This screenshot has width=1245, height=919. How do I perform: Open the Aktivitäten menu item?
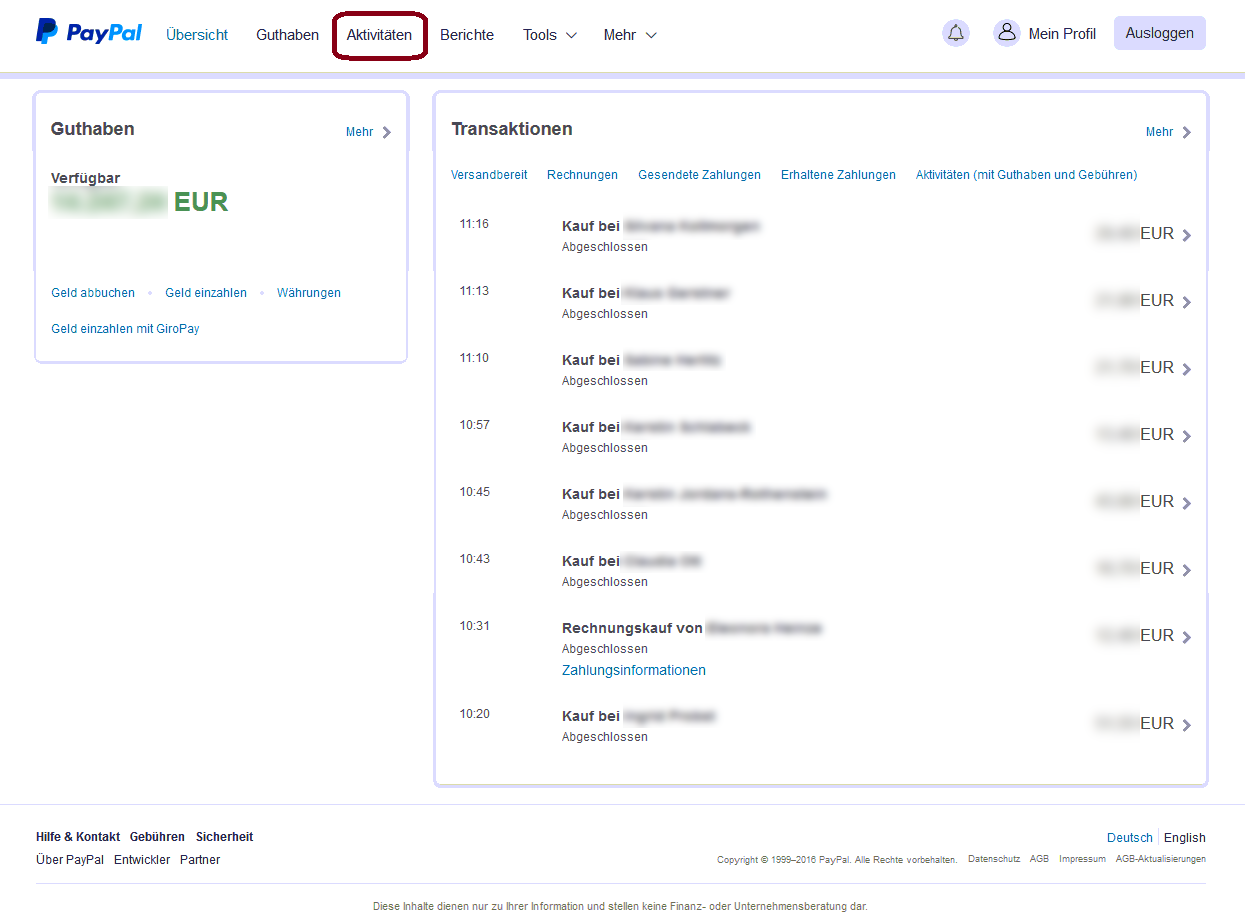pyautogui.click(x=379, y=35)
